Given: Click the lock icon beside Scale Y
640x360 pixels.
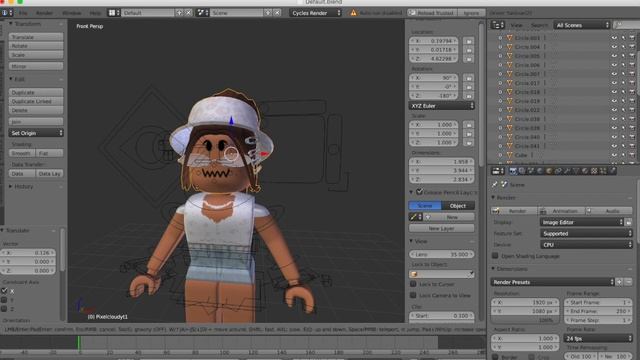Looking at the screenshot, I should coord(469,133).
